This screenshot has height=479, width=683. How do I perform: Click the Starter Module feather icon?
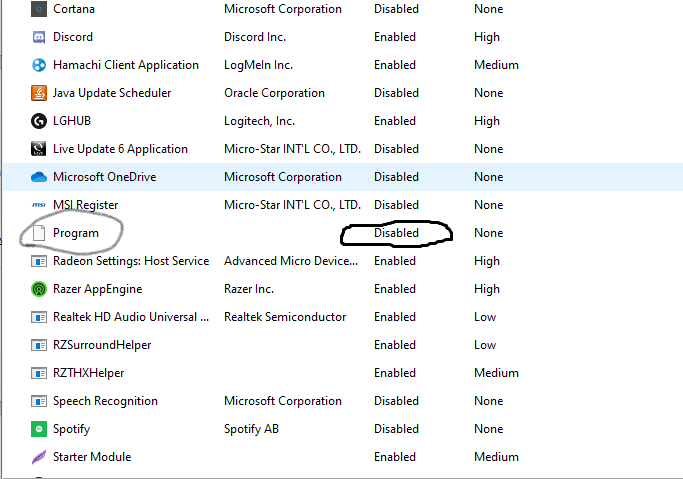click(x=39, y=457)
